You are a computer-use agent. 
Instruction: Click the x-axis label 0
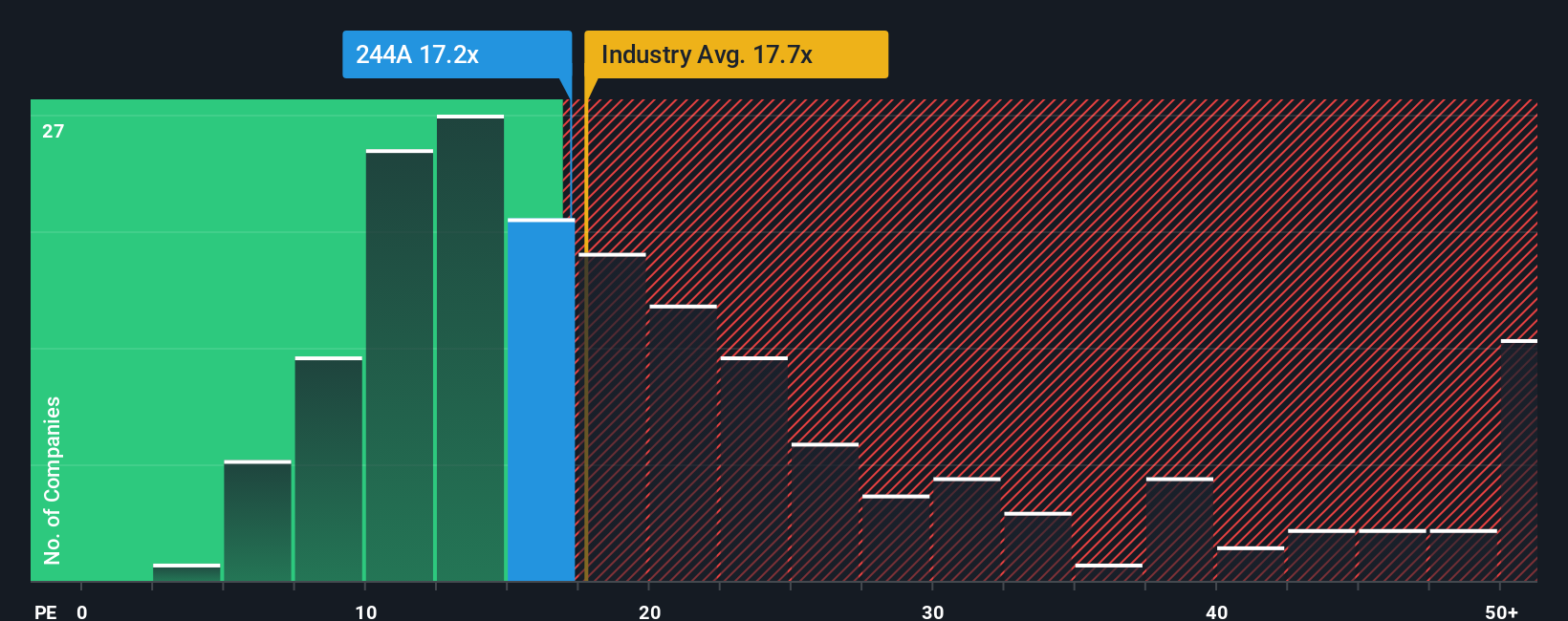(x=82, y=611)
